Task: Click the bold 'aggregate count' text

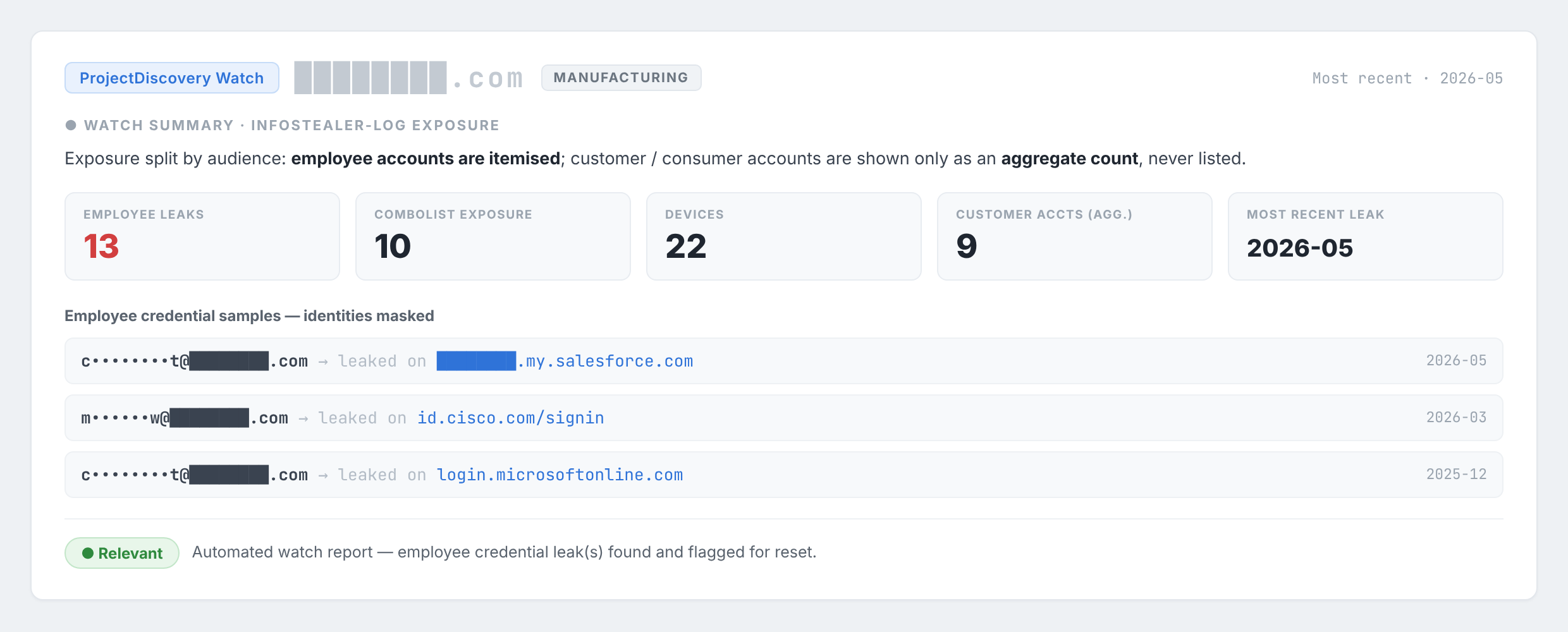Action: [1069, 158]
